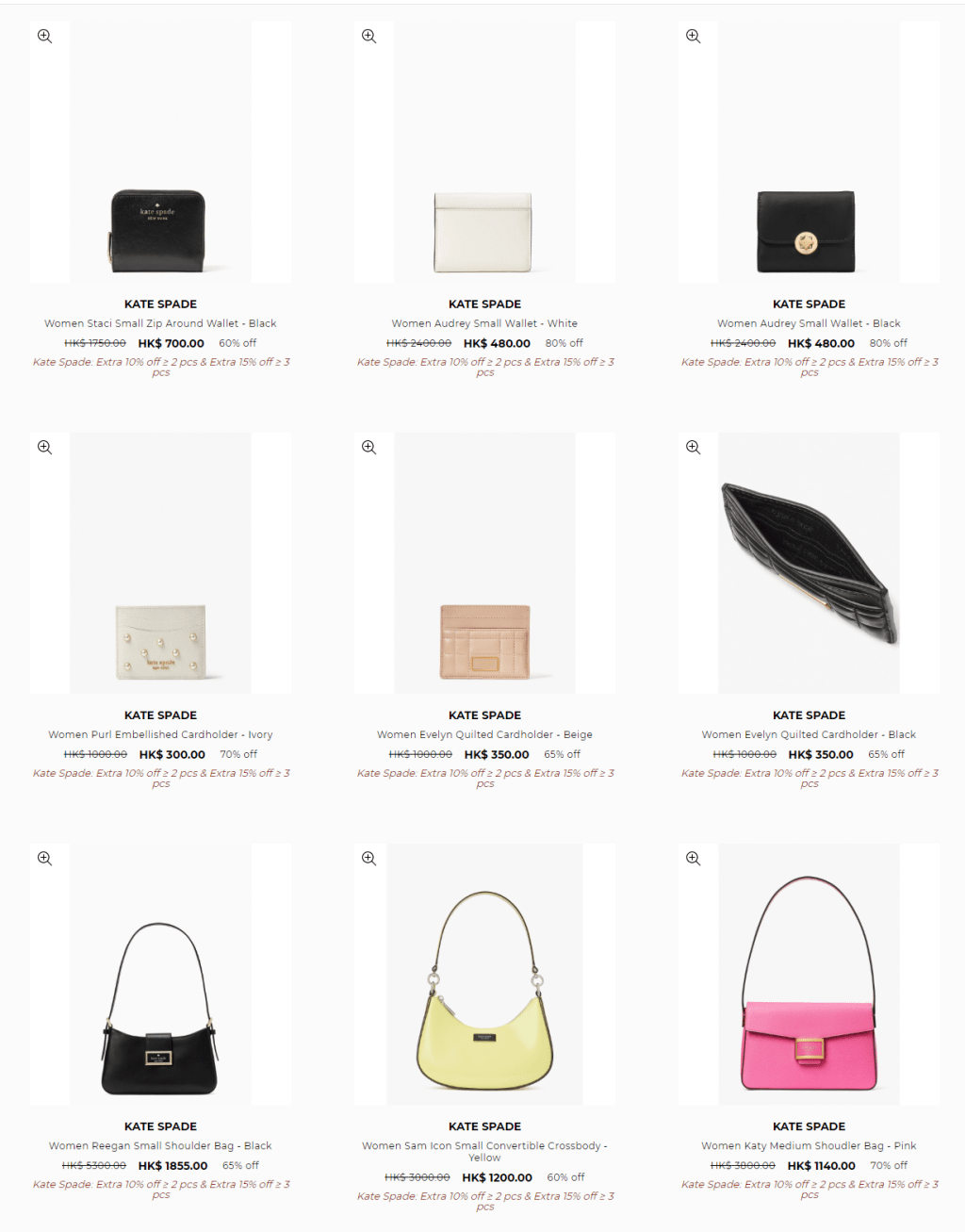Magnify the Katy Medium Shoulder Bag Pink
Screen dimensions: 965x1232
(693, 858)
